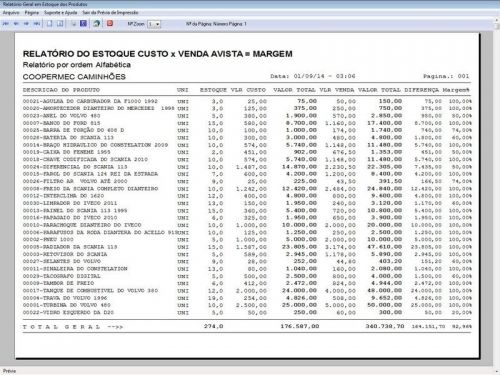Click total stock quantity 274,0
500x375 pixels.
tap(214, 326)
